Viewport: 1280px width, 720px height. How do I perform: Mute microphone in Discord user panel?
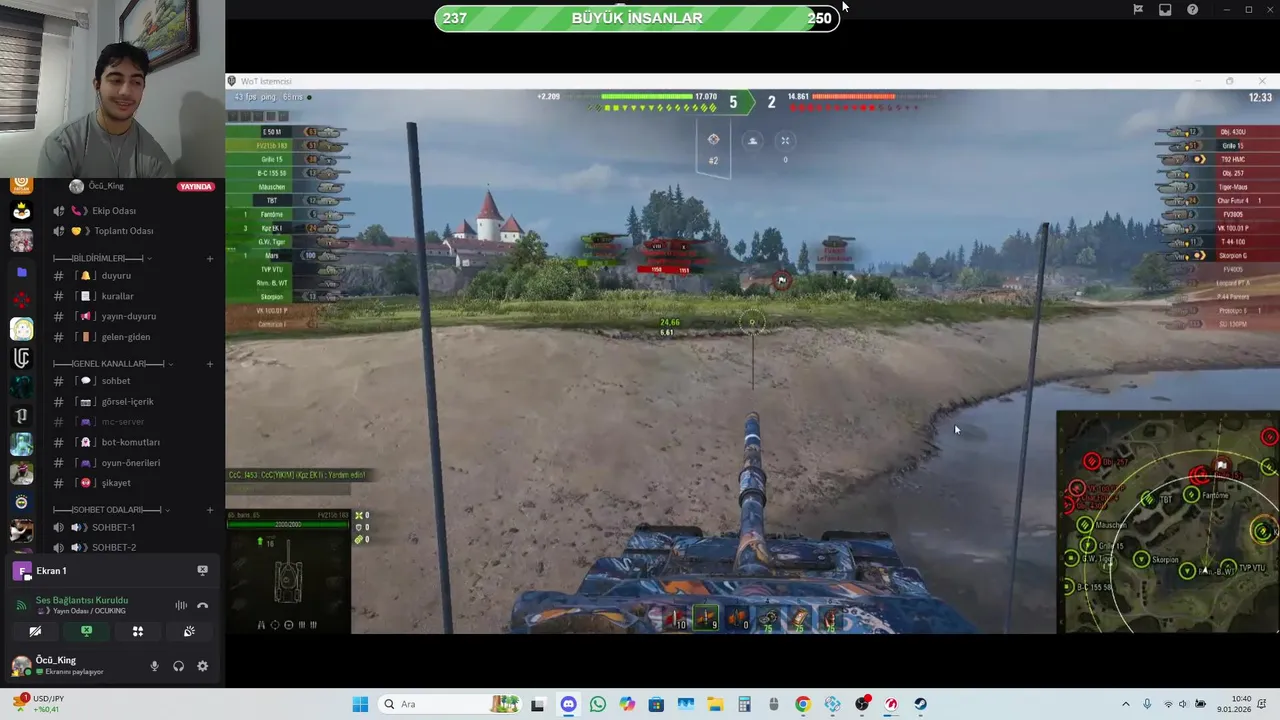154,666
